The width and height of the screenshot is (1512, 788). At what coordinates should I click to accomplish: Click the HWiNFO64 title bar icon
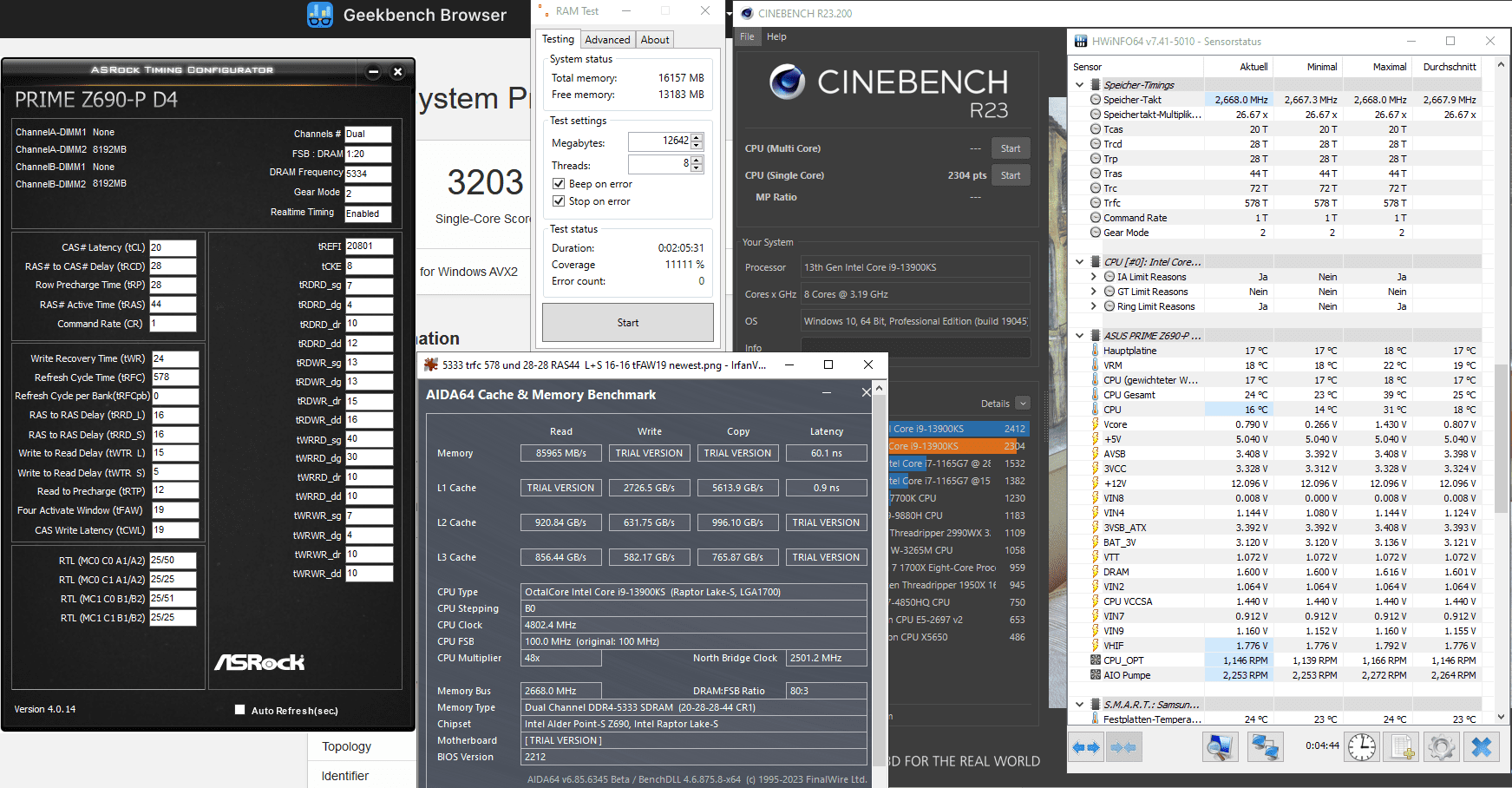tap(1081, 41)
